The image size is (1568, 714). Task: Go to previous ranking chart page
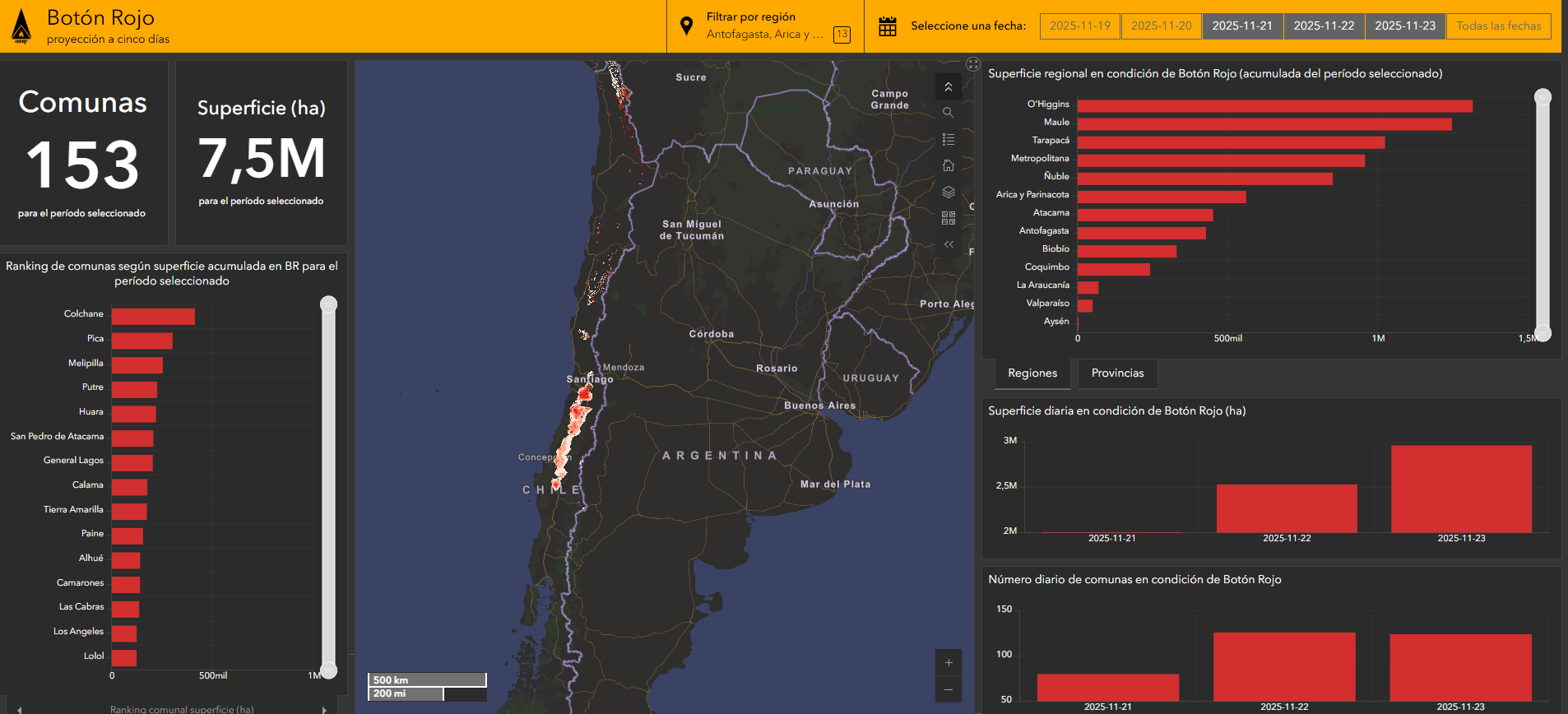point(19,709)
